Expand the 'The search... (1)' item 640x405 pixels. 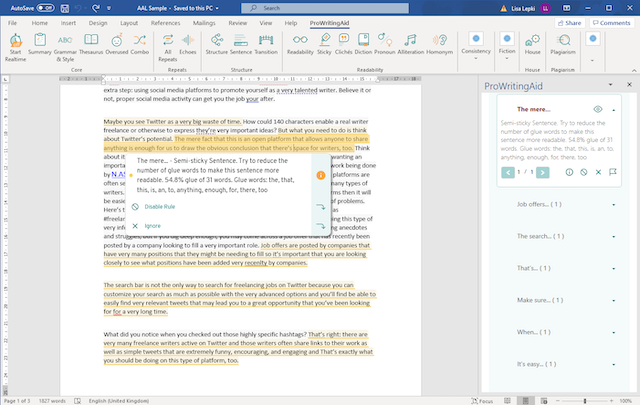point(613,236)
